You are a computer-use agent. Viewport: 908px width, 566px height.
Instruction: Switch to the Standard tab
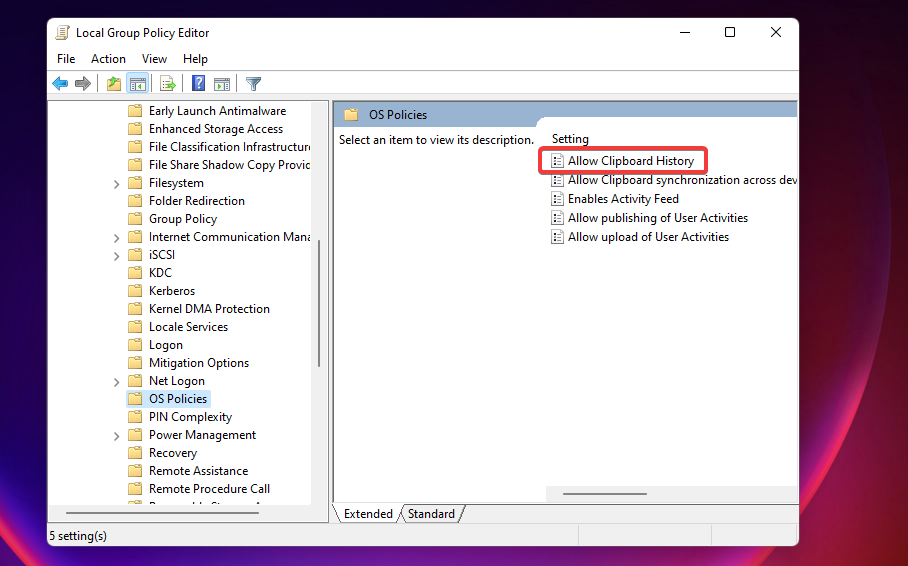click(431, 514)
